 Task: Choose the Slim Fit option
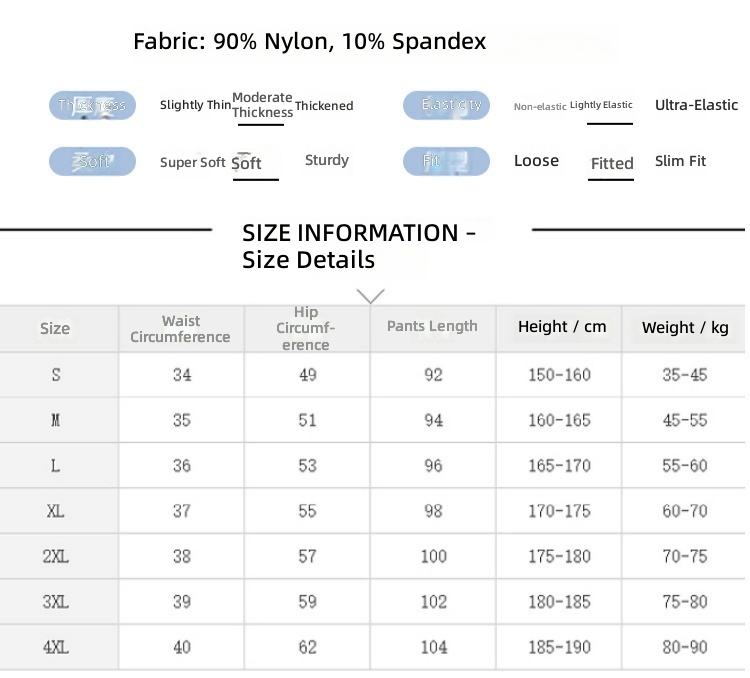coord(680,161)
